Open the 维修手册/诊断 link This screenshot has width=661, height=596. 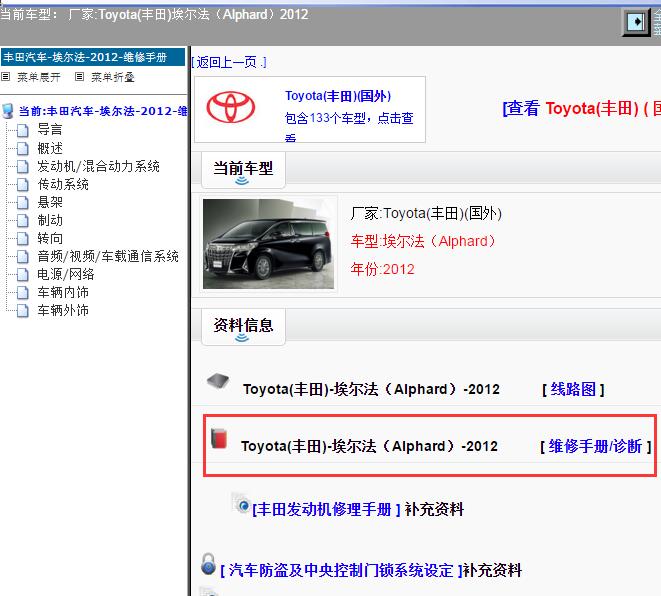tap(595, 446)
